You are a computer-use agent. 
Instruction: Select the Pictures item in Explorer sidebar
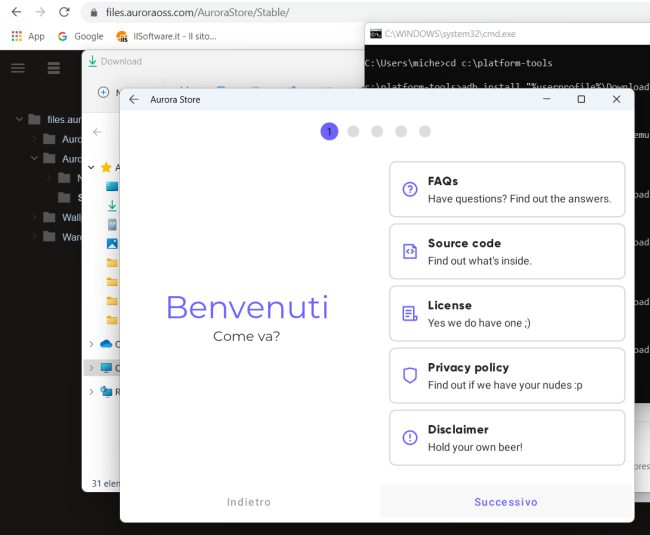pyautogui.click(x=112, y=244)
